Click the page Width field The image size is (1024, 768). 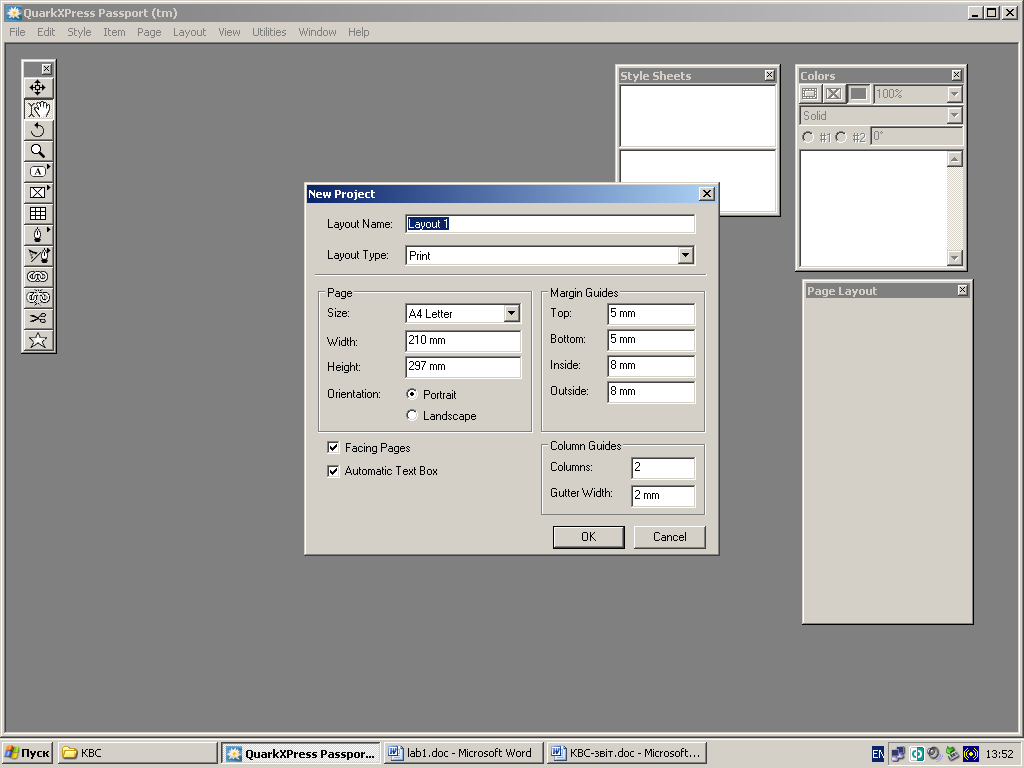[x=463, y=340]
